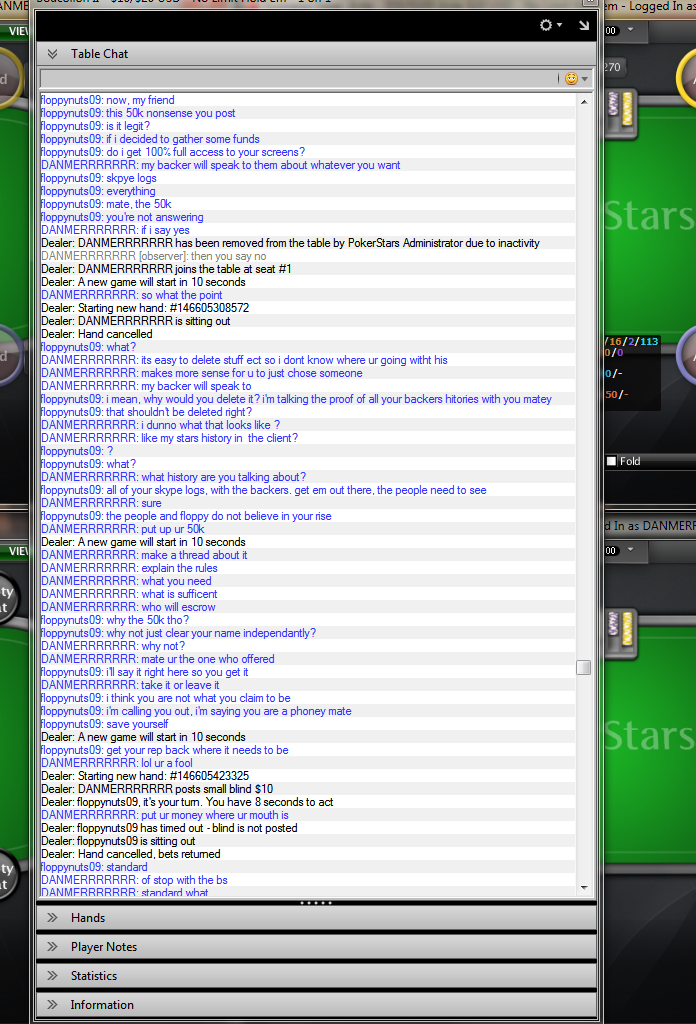Click 'DANMERRRRRRR: take it or leave it' message
This screenshot has height=1024, width=696.
point(130,684)
